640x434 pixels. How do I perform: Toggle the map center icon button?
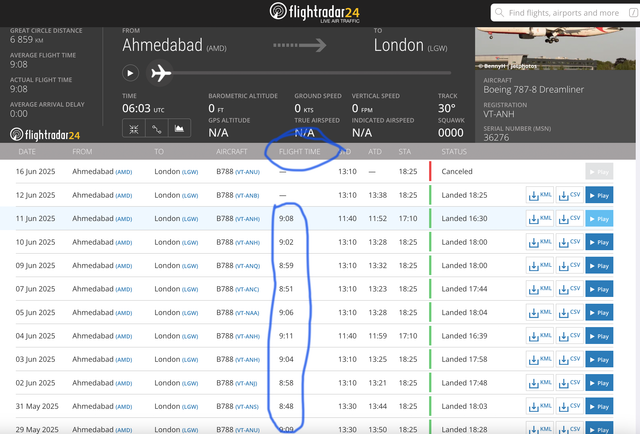[x=133, y=129]
